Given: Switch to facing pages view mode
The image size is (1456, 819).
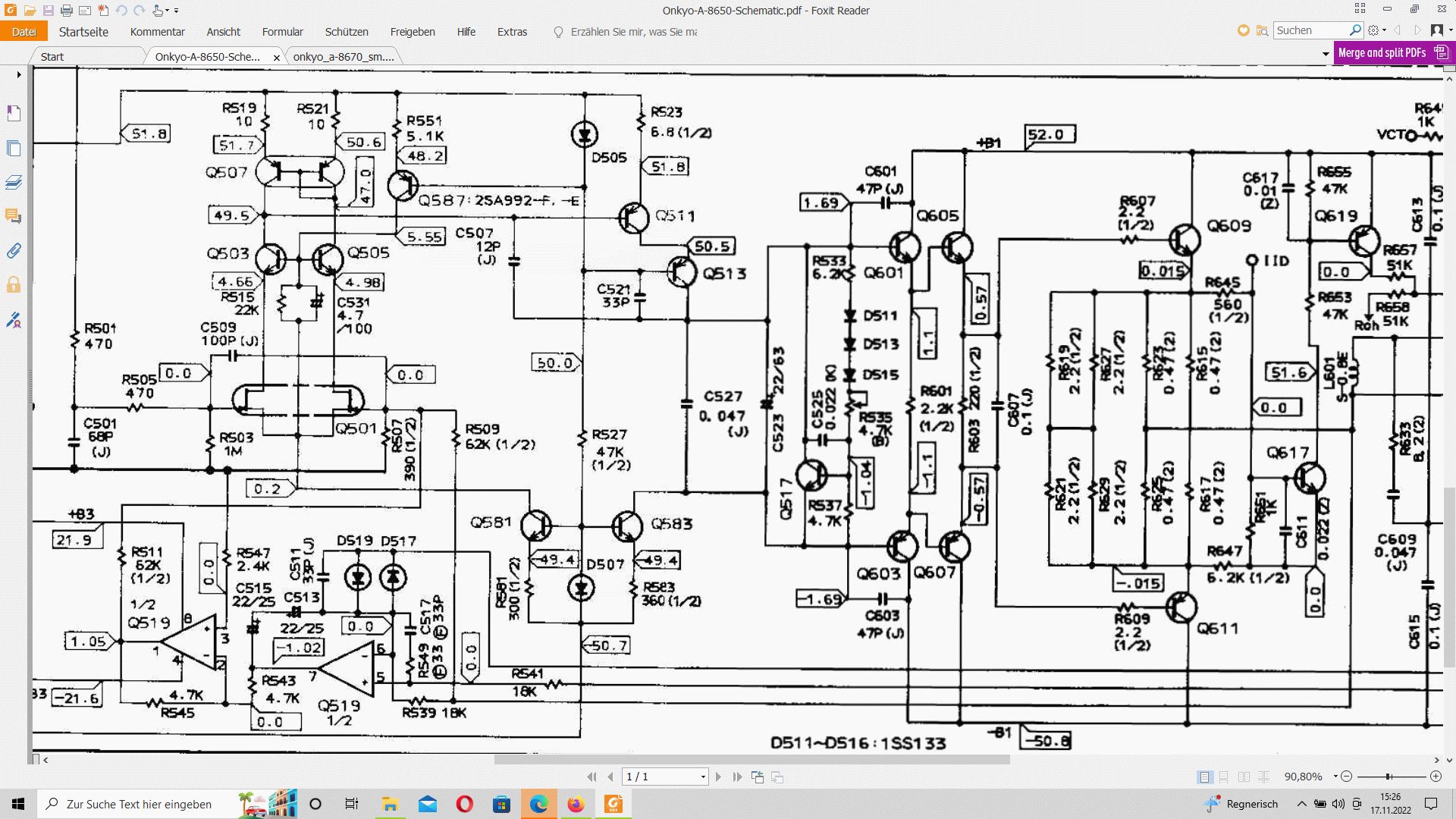Looking at the screenshot, I should 1244,777.
